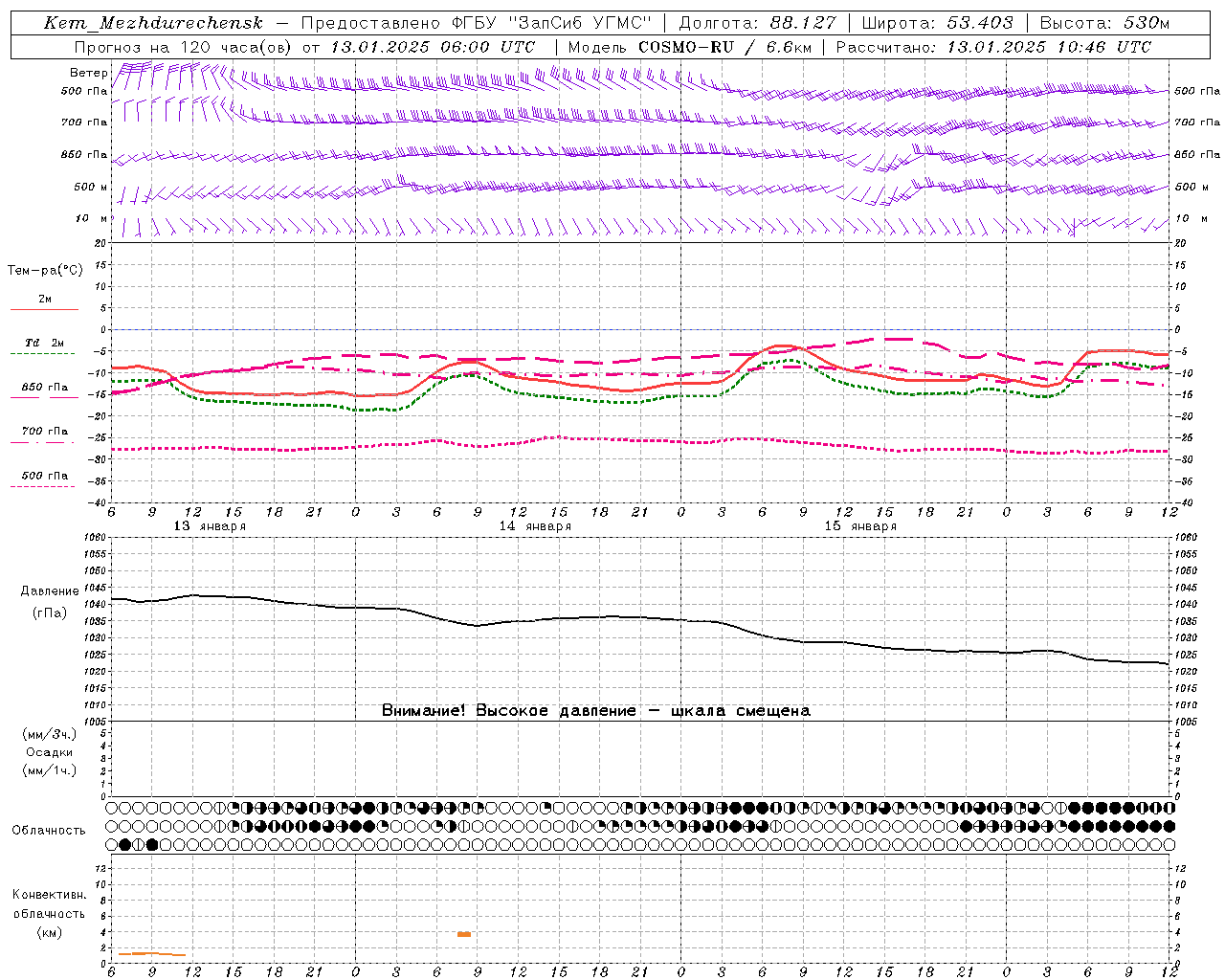Screen dimensions: 1225x980
Task: Click the Рассчитано: 13.01.2025 10:46 UTC text
Action: [993, 47]
